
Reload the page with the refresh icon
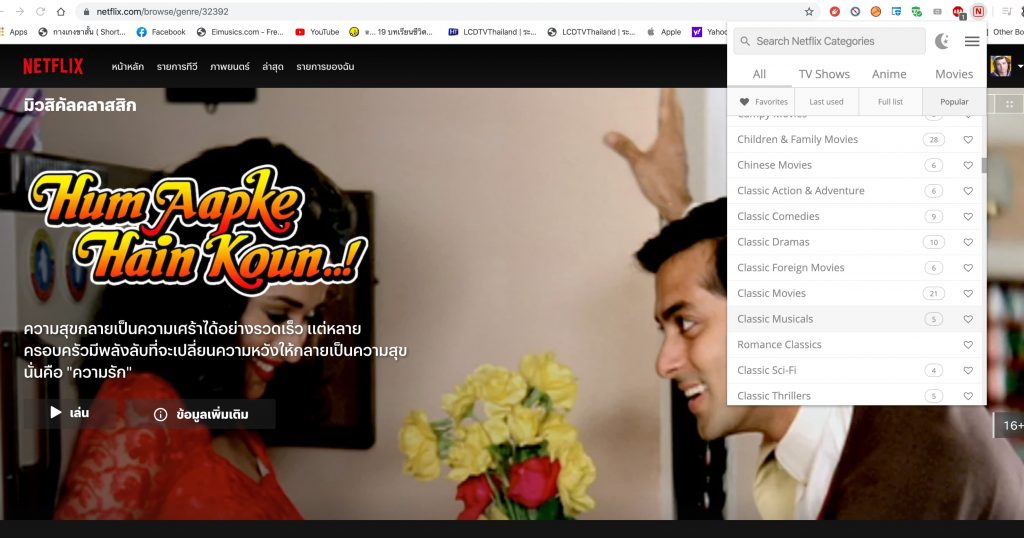click(x=40, y=12)
